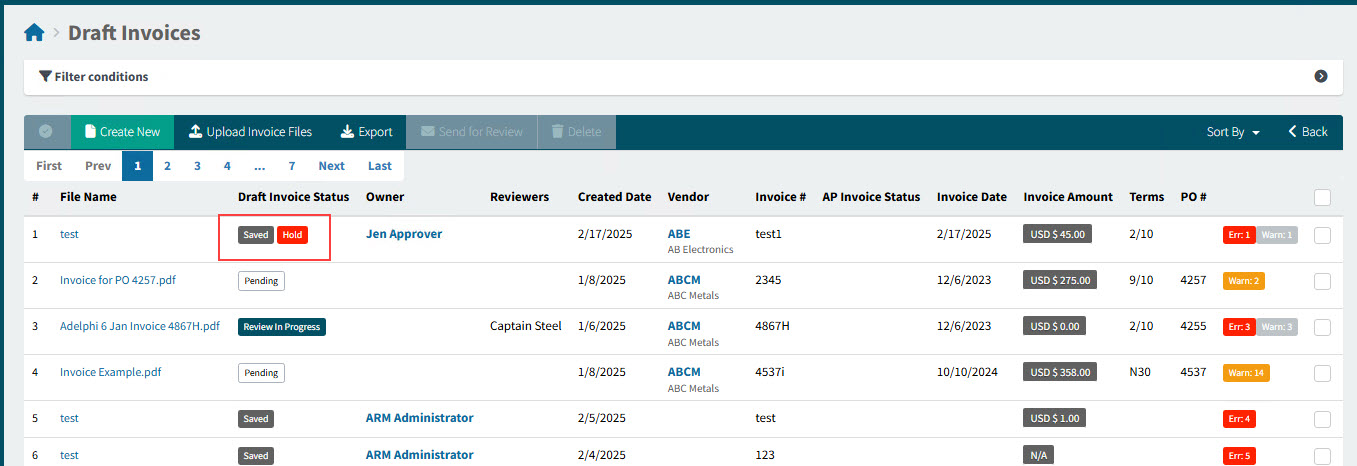This screenshot has width=1357, height=466.
Task: Go Back using the chevron button
Action: tap(1307, 132)
